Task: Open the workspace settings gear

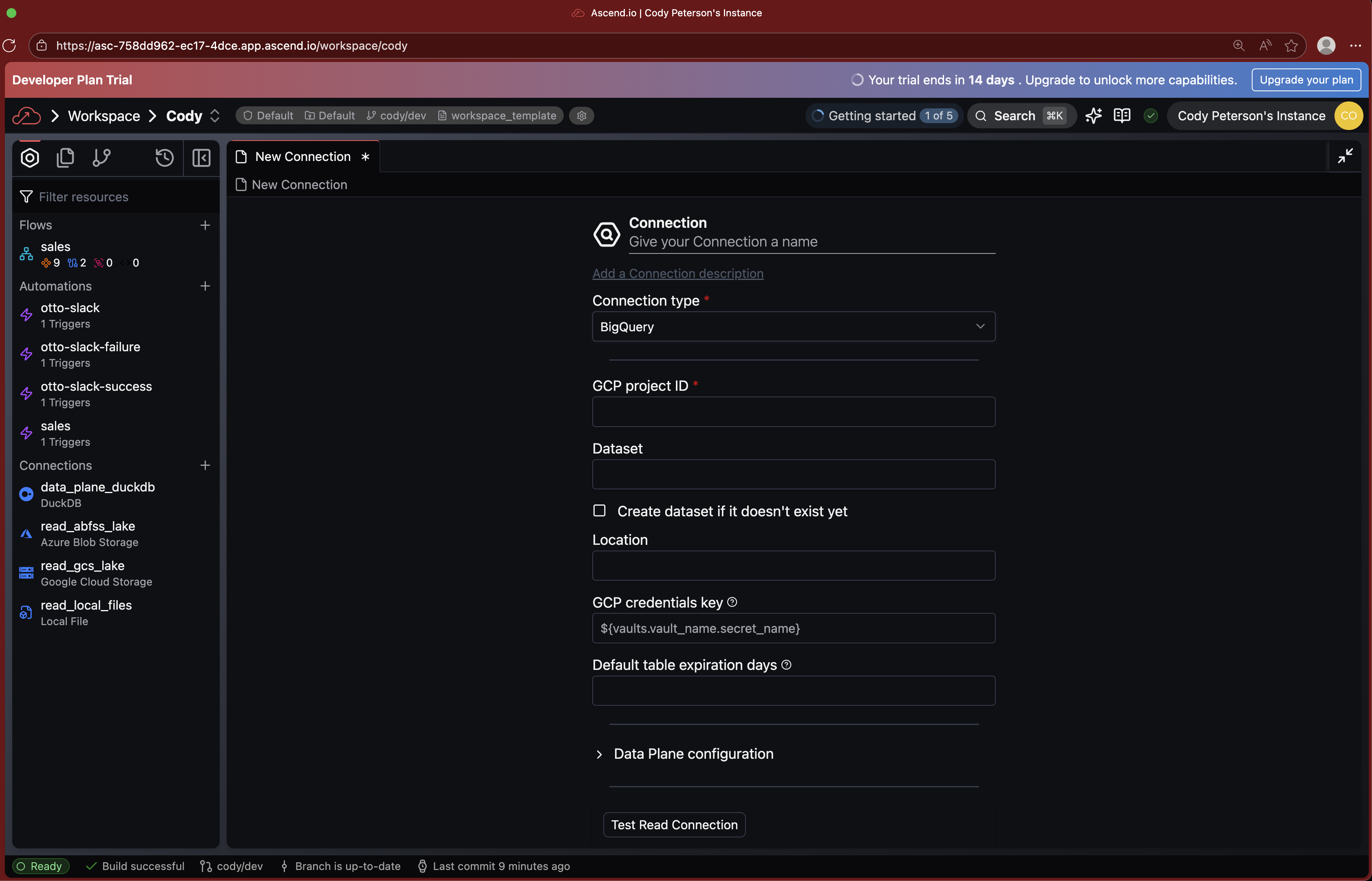Action: tap(581, 116)
